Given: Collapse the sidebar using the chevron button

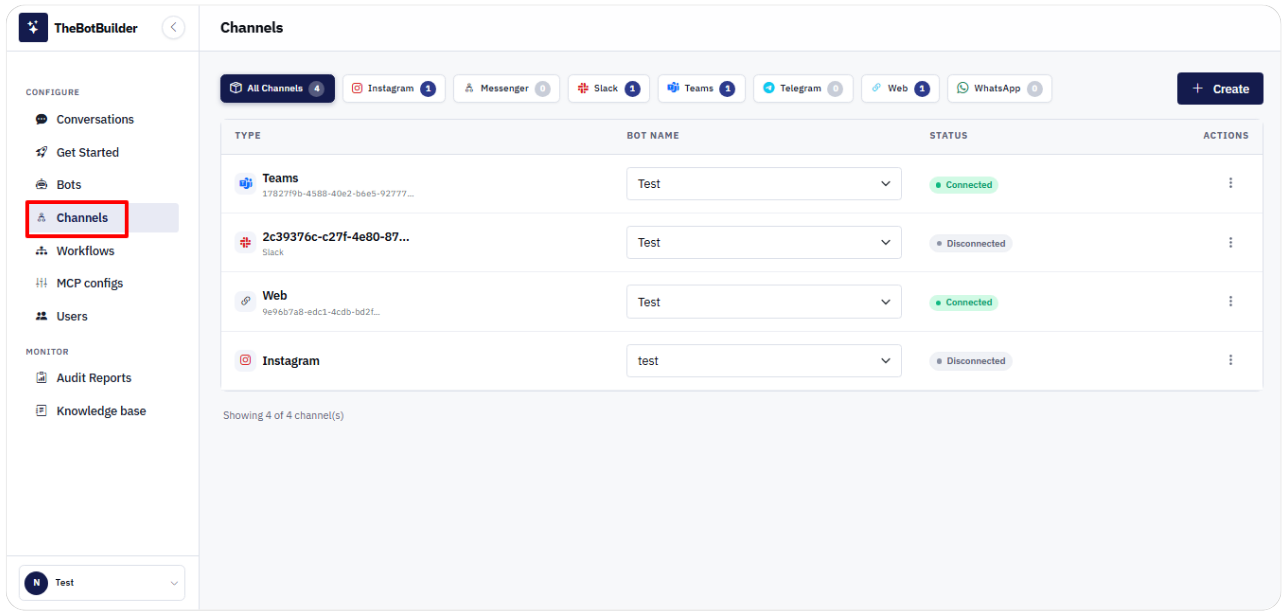Looking at the screenshot, I should click(x=173, y=28).
